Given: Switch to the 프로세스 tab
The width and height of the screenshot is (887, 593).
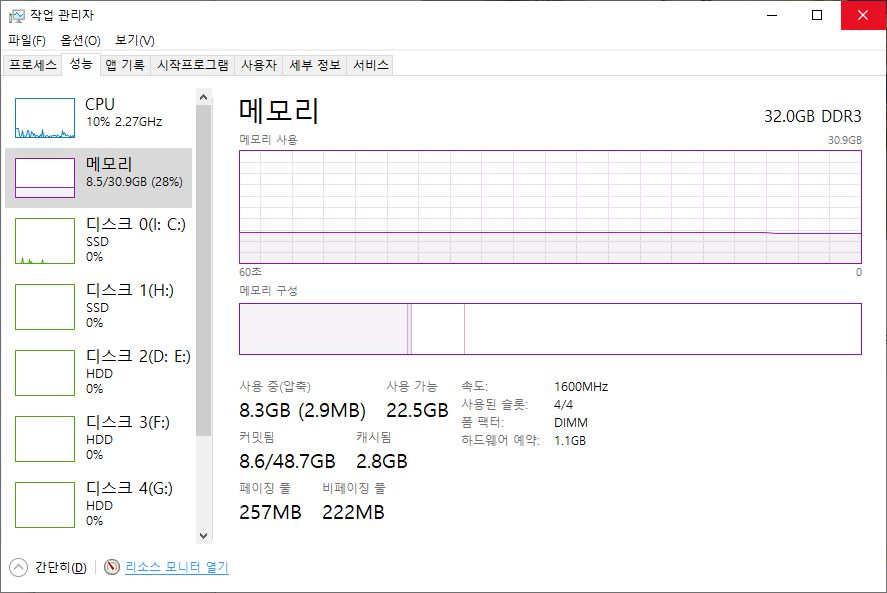Looking at the screenshot, I should pos(33,65).
